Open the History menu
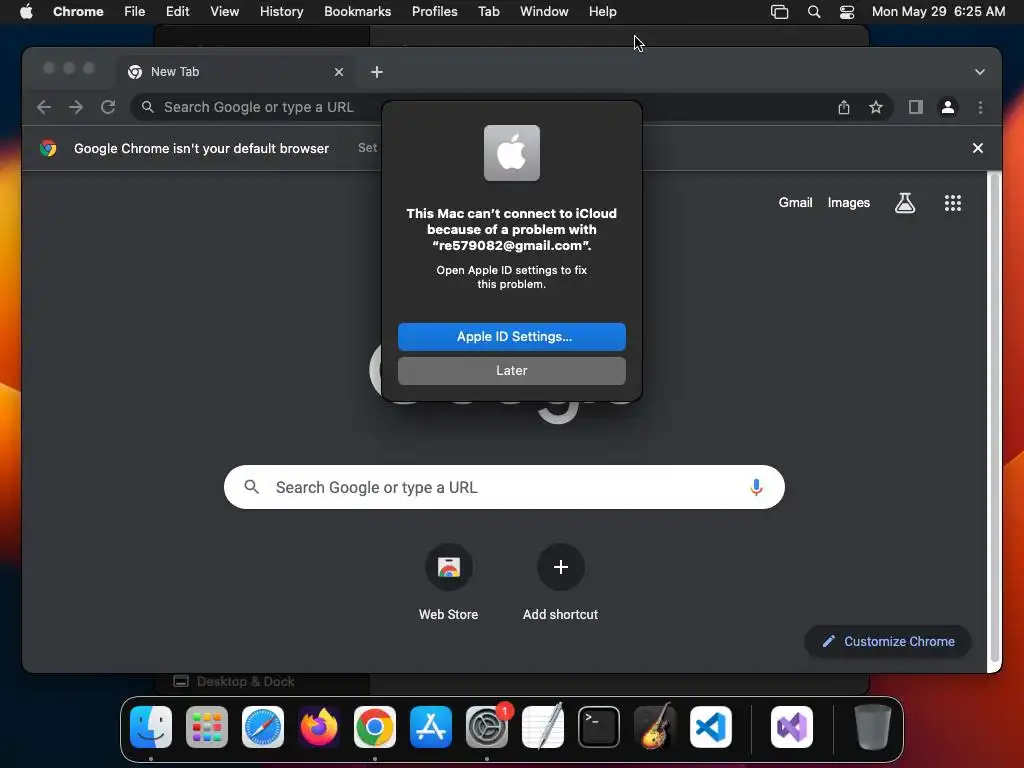1024x768 pixels. click(281, 11)
